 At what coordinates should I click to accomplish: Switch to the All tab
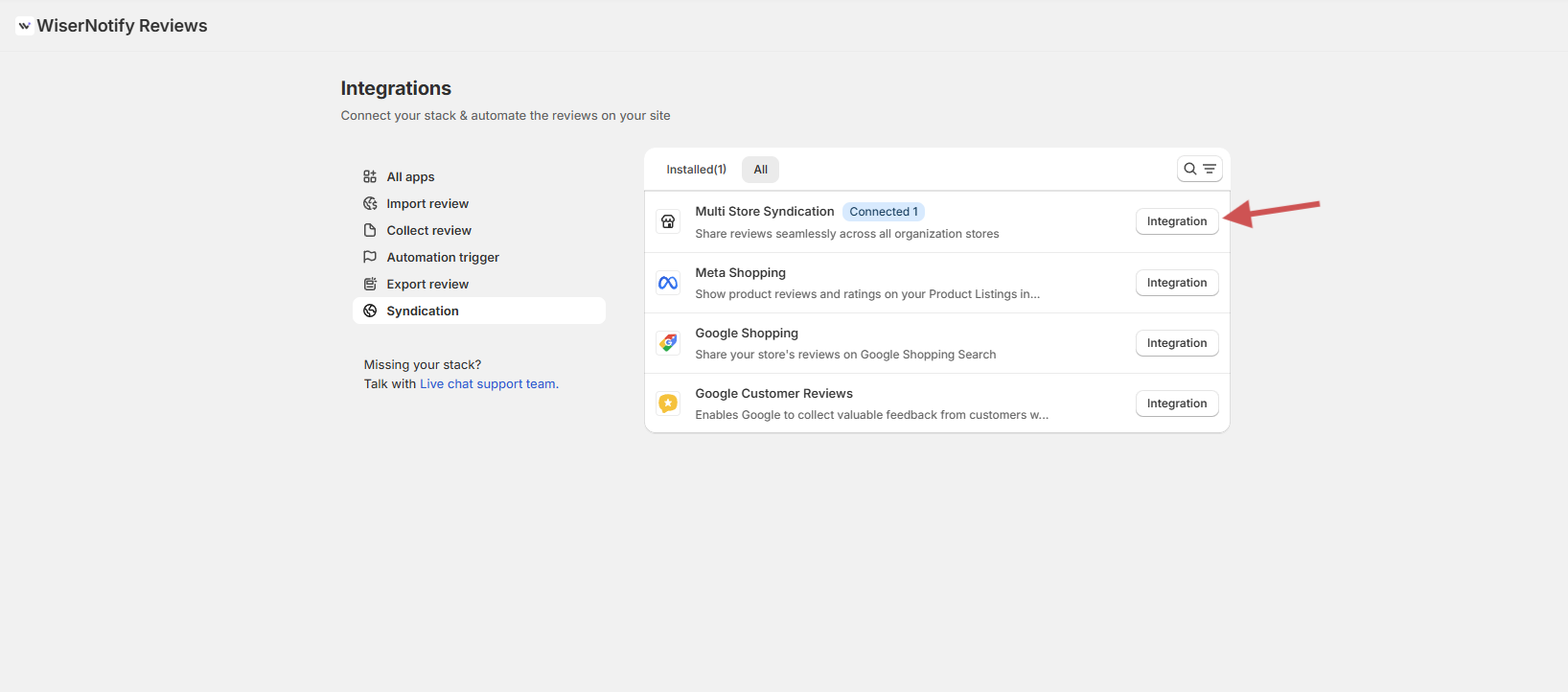click(760, 170)
